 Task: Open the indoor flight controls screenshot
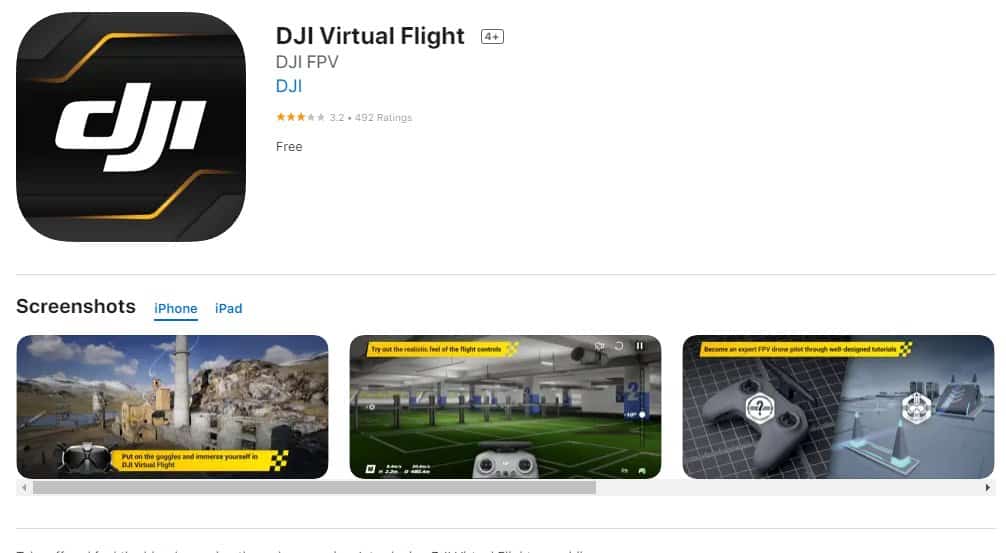point(505,407)
